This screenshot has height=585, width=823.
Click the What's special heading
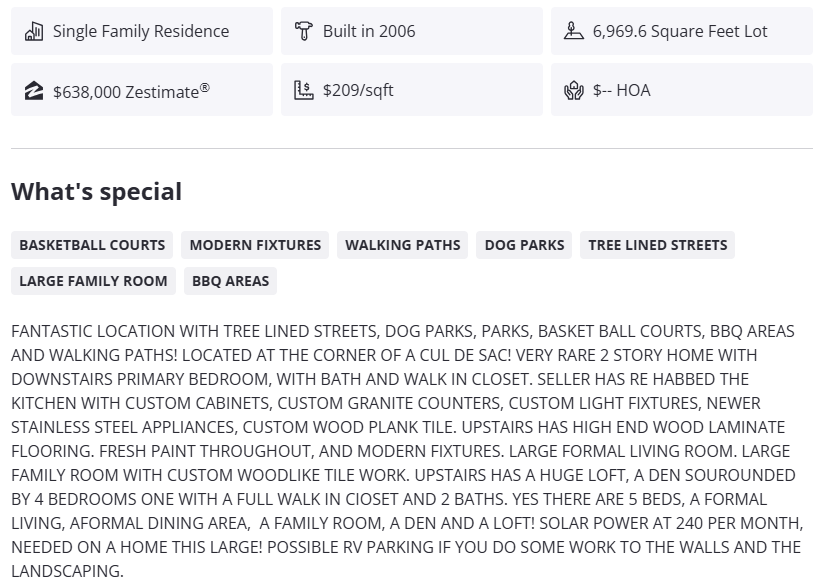[96, 191]
